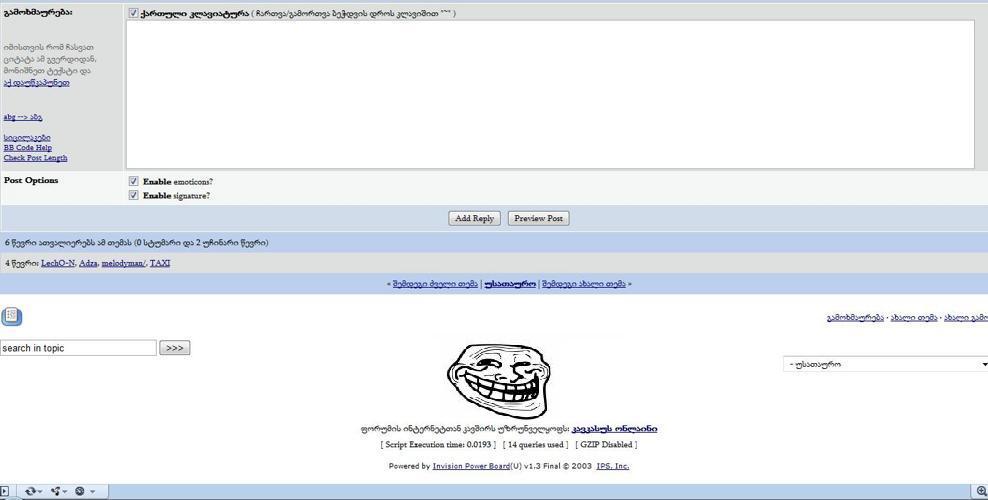988x500 pixels.
Task: Click the >>> search submit button
Action: pos(175,348)
